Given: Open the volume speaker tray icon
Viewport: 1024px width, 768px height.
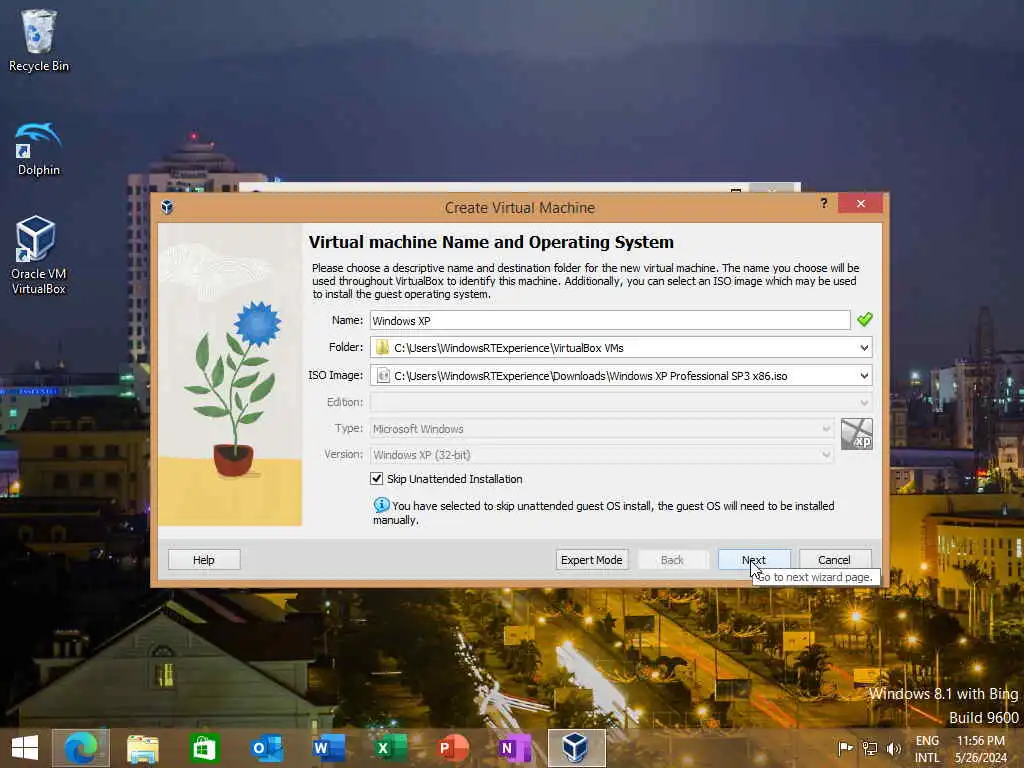Looking at the screenshot, I should tap(893, 748).
